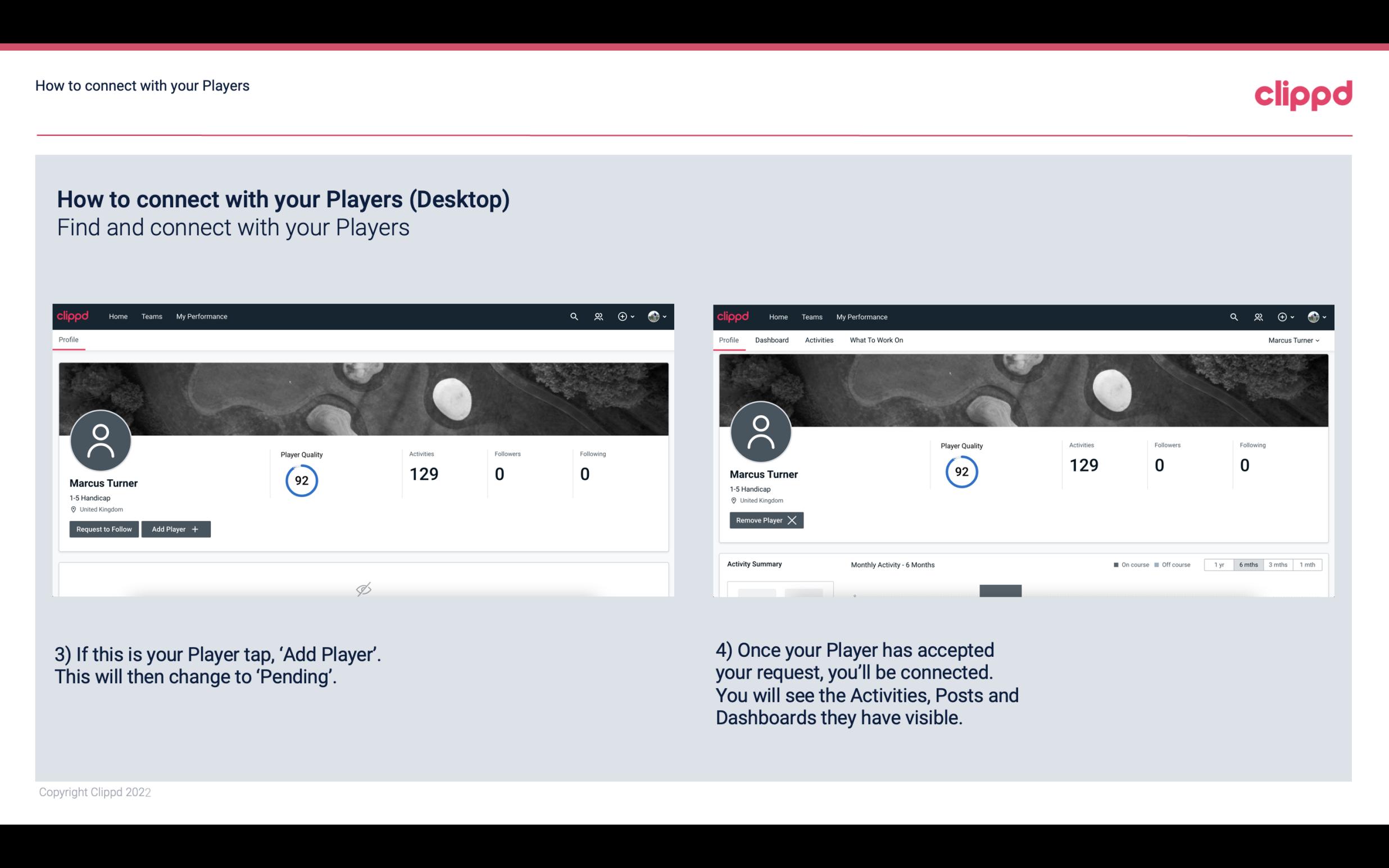Screen dimensions: 1389x868
Task: Switch to the 'Dashboard' tab on right profile
Action: tap(772, 340)
